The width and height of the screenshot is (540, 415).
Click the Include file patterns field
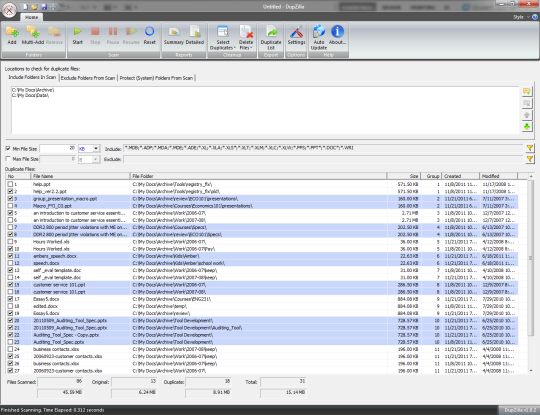pos(323,148)
